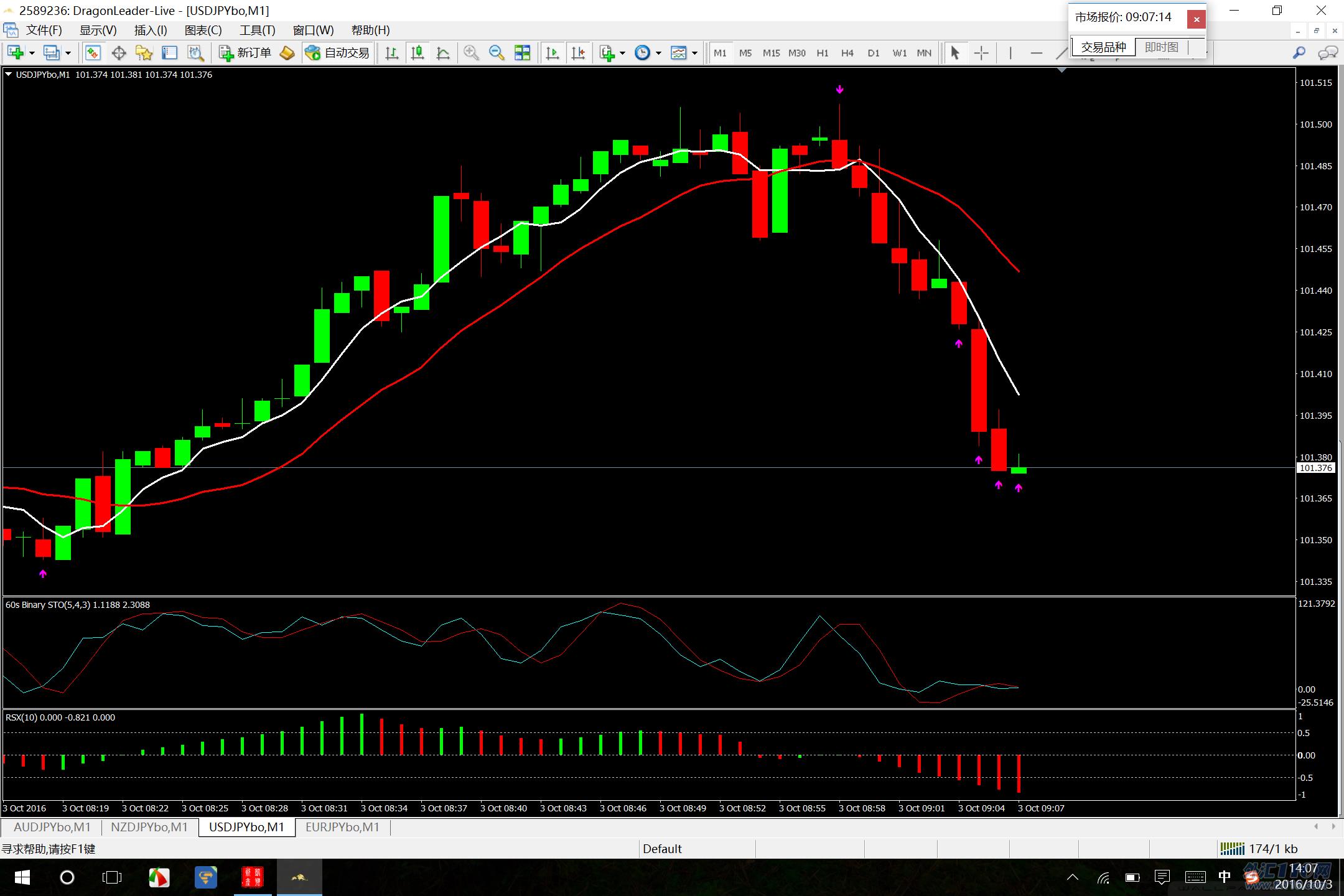Open the Cortana search circle on taskbar
This screenshot has height=896, width=1344.
pyautogui.click(x=67, y=877)
